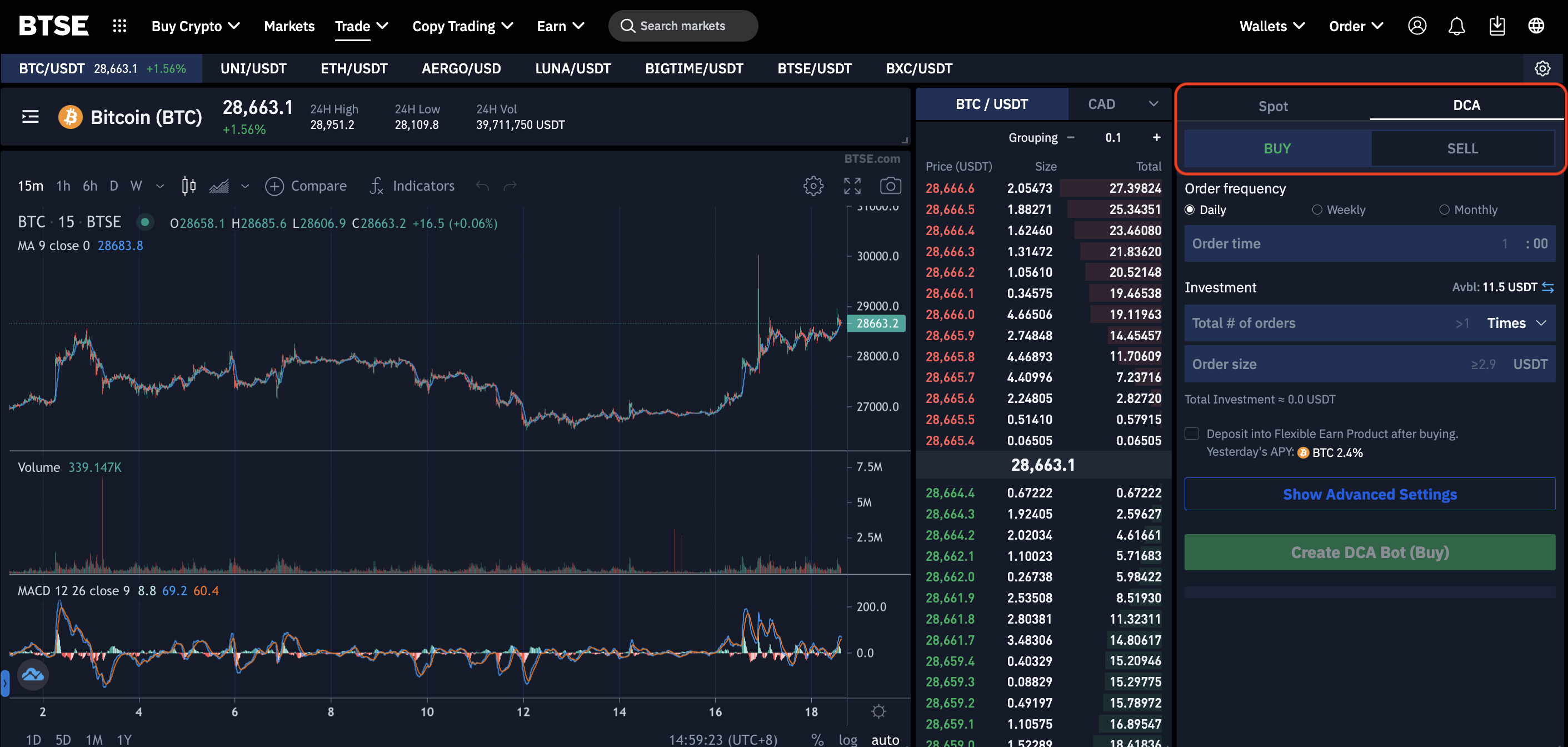Open the apps grid menu icon

pyautogui.click(x=119, y=26)
